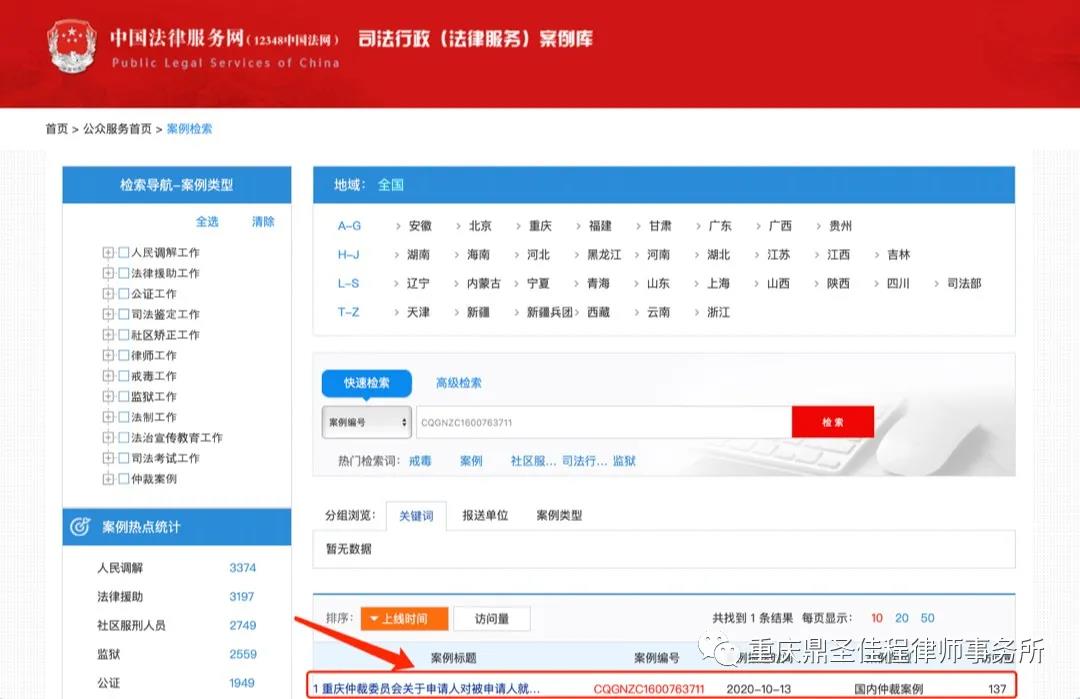Click the red 检索 search button

point(833,421)
